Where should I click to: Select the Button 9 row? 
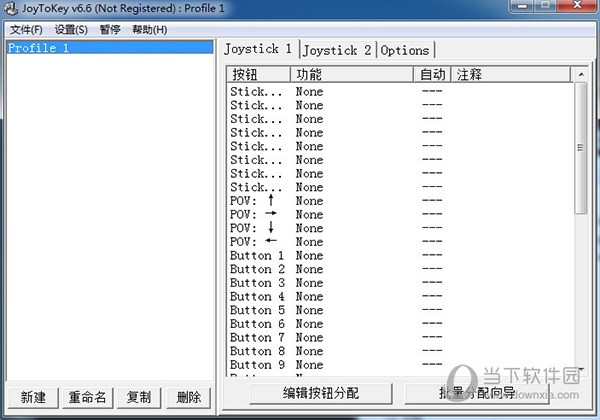coord(400,365)
